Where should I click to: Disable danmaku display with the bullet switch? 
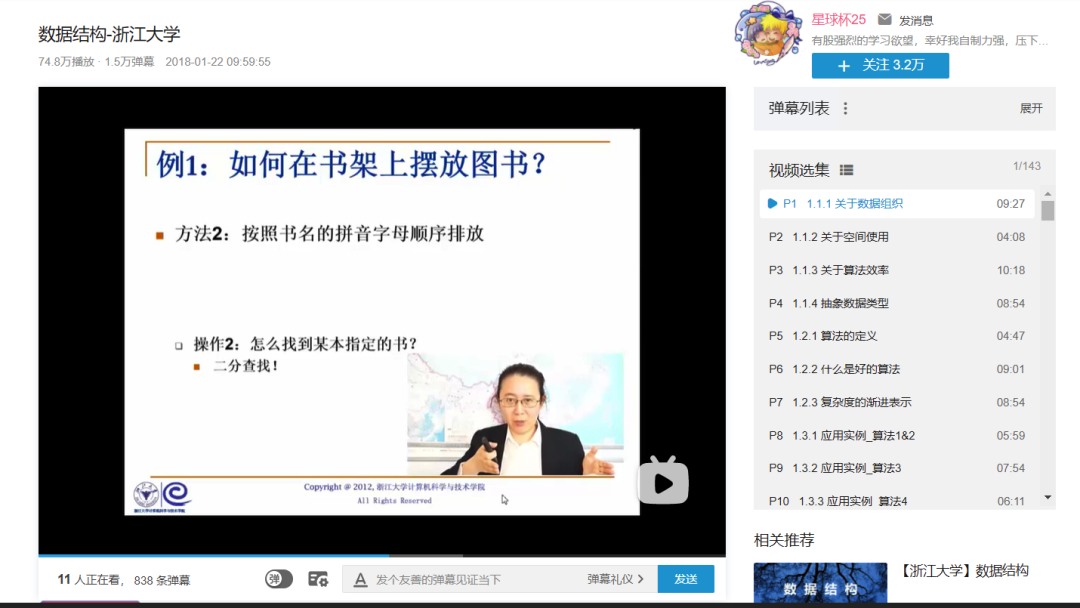[x=278, y=578]
